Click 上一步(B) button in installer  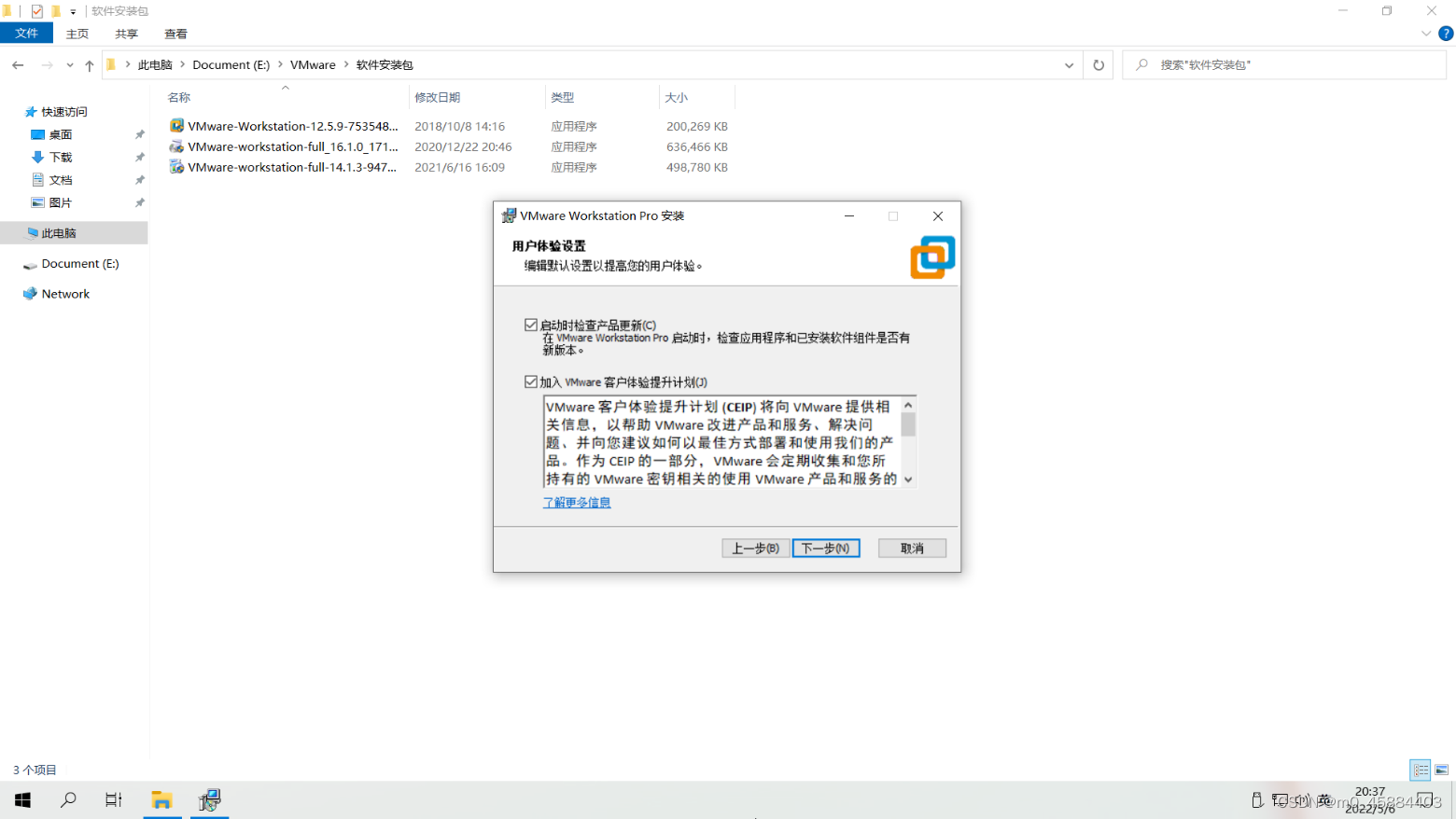(755, 548)
